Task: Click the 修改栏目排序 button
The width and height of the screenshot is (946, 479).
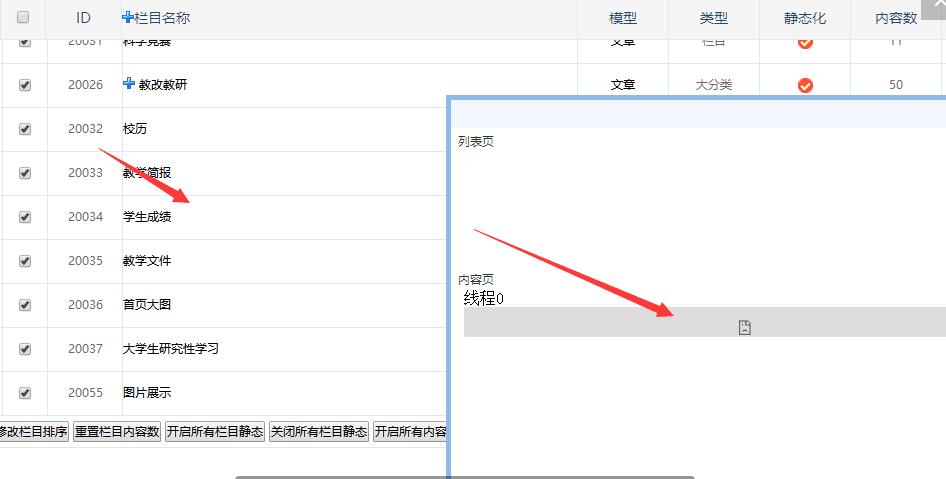Action: [x=33, y=432]
